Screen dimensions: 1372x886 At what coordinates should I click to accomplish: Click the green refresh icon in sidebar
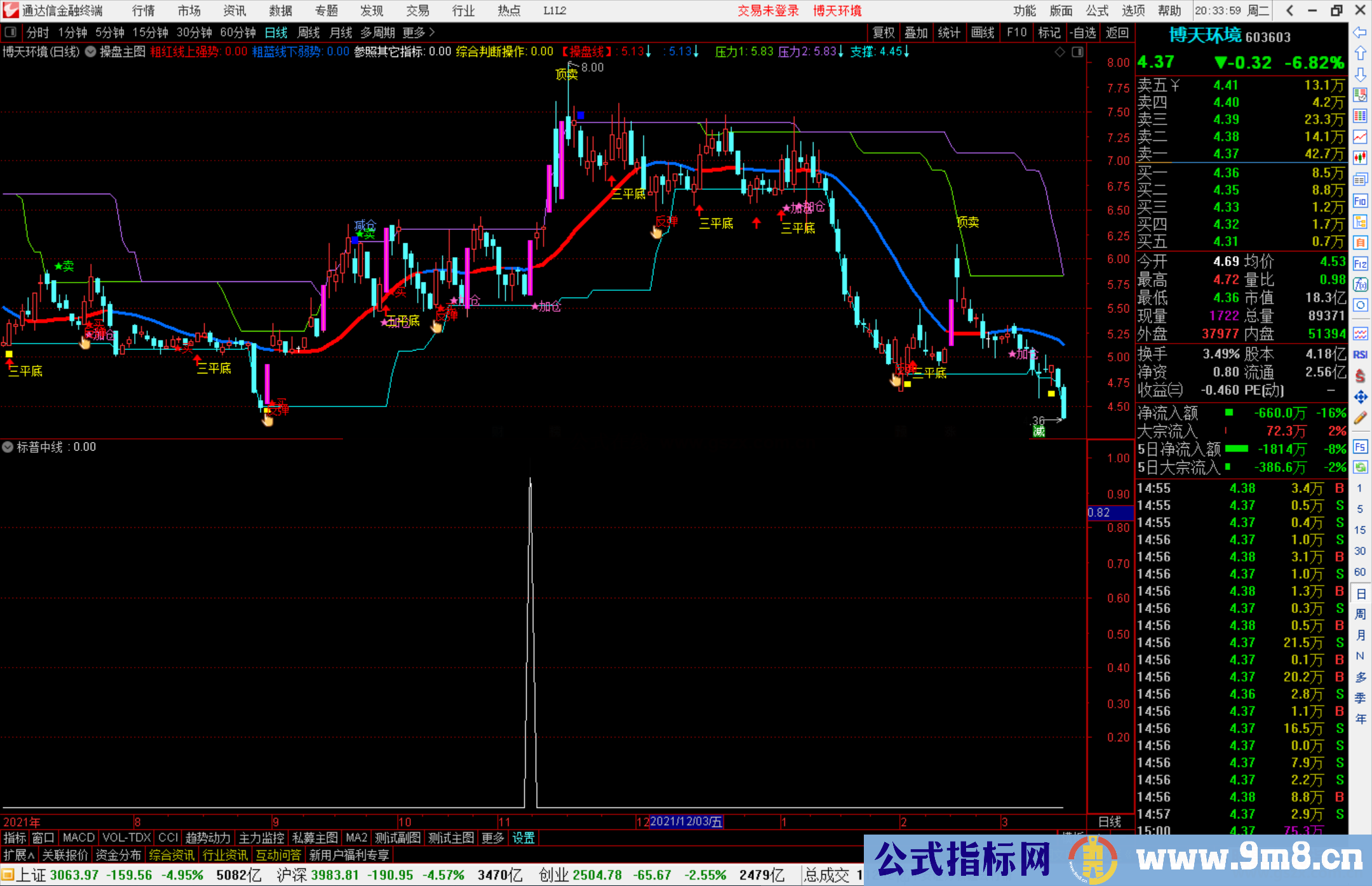click(x=1360, y=467)
